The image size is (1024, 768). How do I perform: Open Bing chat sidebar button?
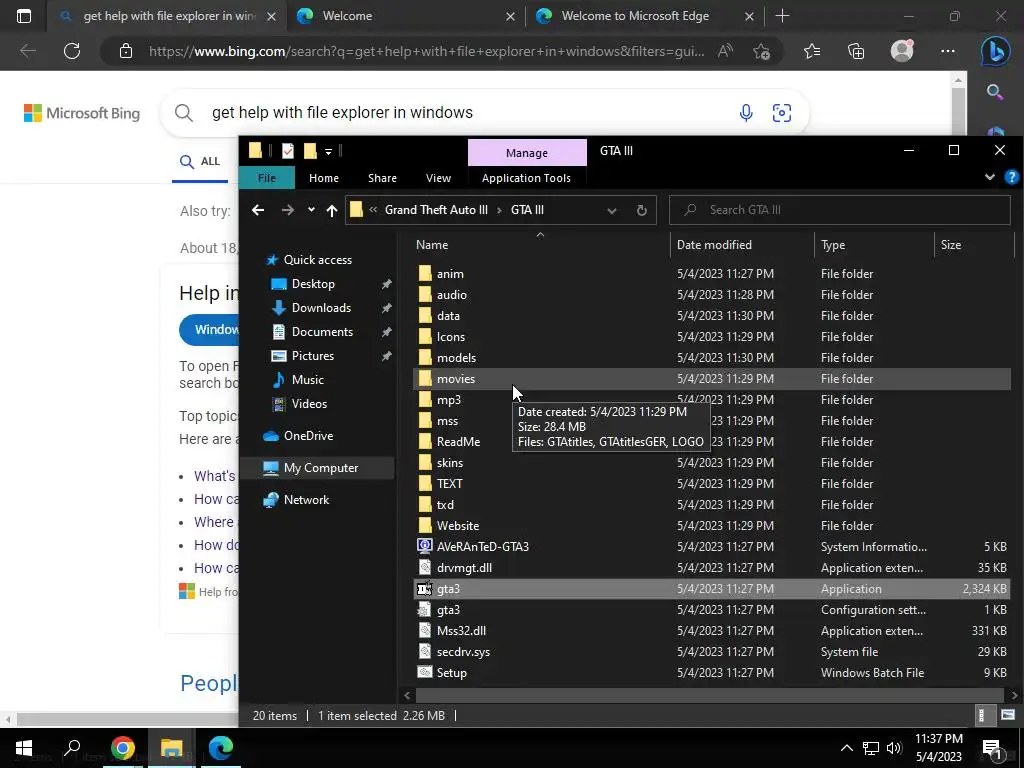click(x=995, y=52)
